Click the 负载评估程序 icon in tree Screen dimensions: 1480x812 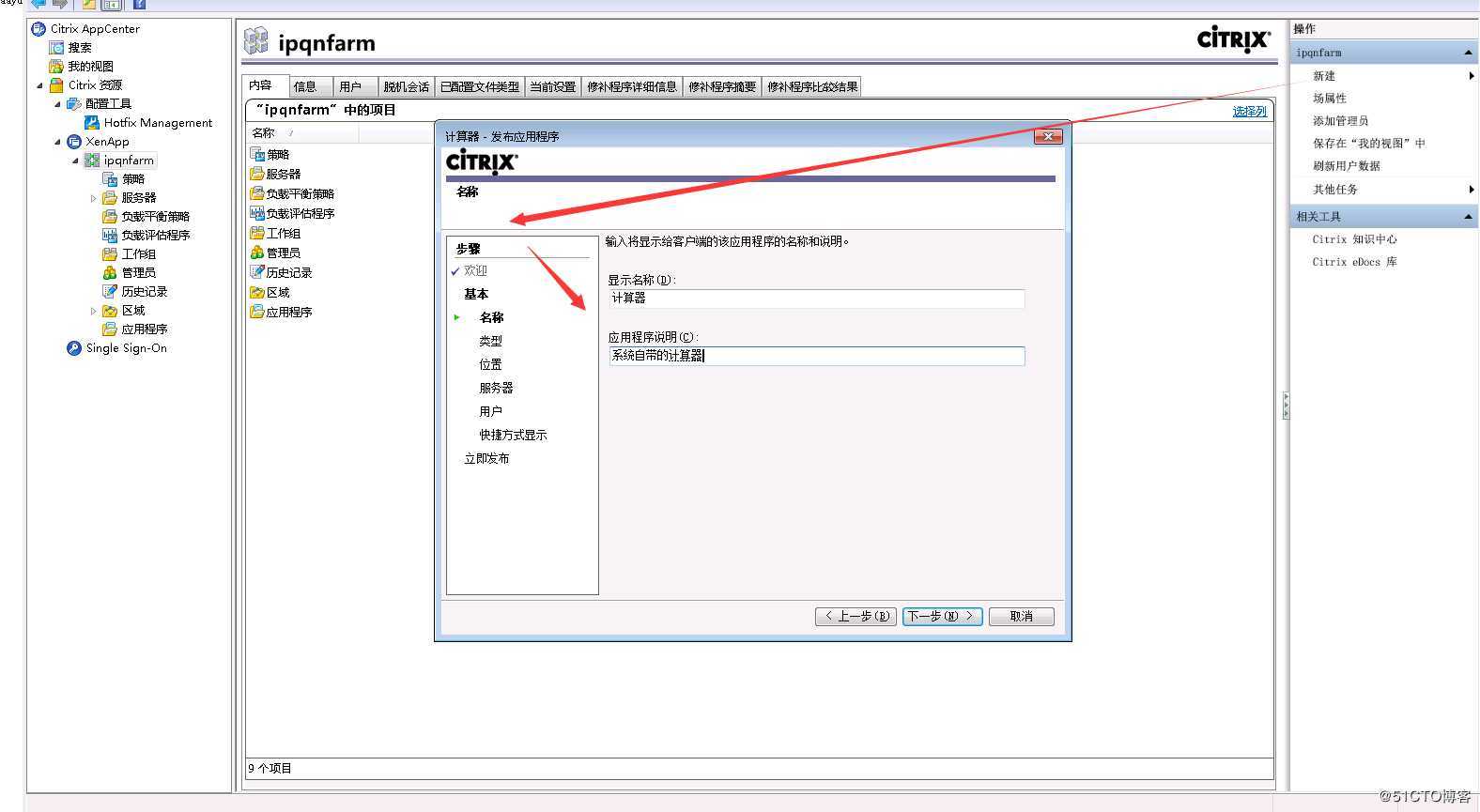click(110, 235)
